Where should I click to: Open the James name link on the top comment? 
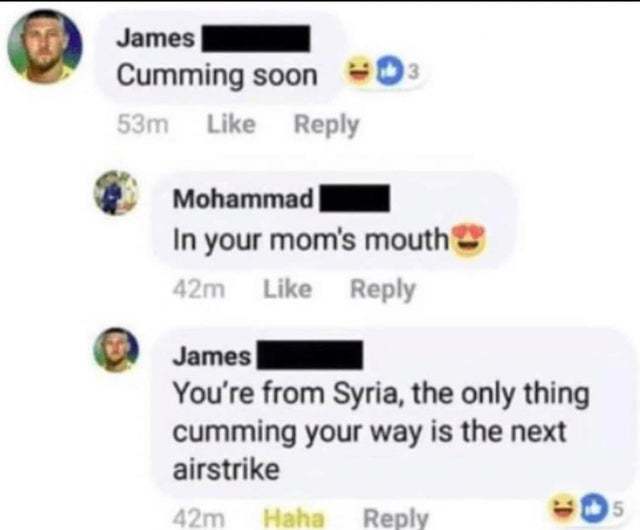pyautogui.click(x=156, y=39)
